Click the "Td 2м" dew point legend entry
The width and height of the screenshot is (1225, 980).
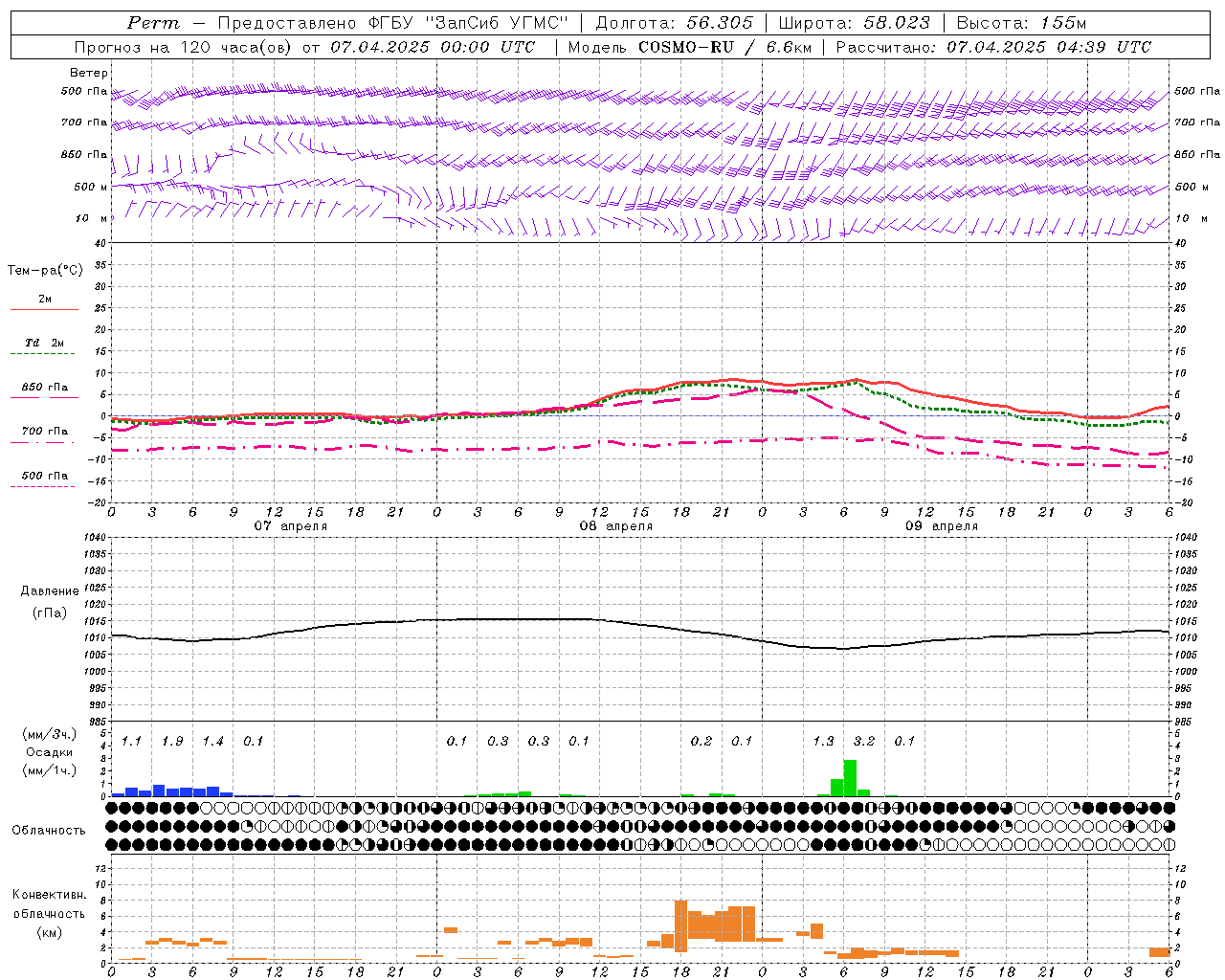coord(44,343)
